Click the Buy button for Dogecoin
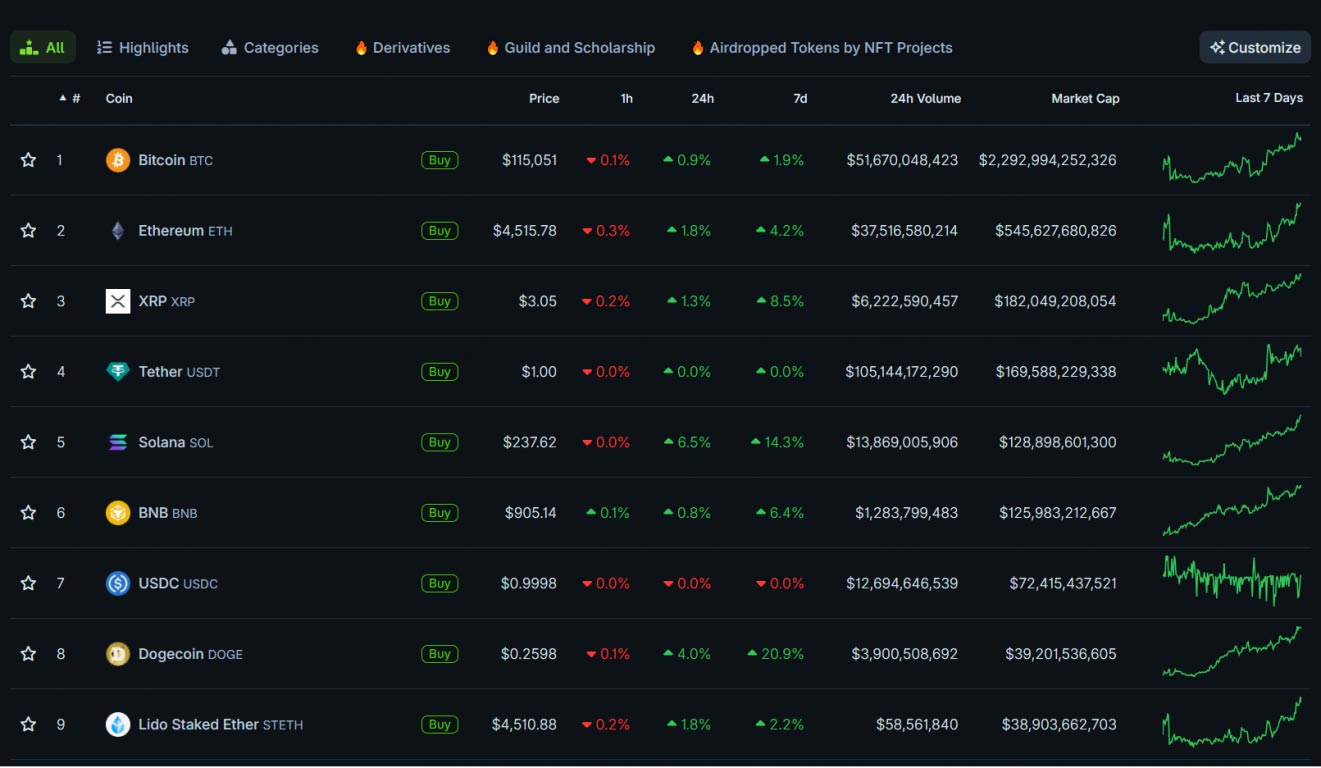Screen dimensions: 1321x768 [x=440, y=654]
